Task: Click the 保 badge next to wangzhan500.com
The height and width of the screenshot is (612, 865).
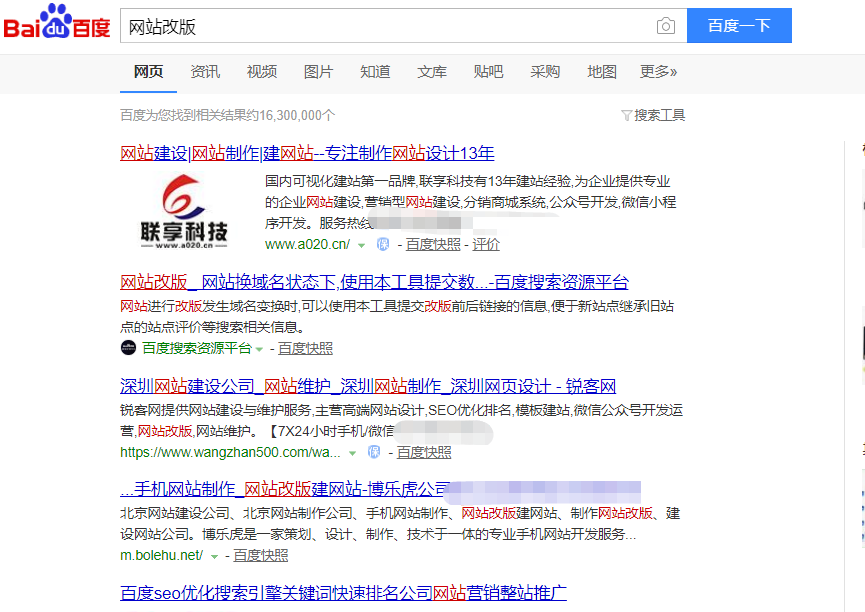Action: point(374,452)
